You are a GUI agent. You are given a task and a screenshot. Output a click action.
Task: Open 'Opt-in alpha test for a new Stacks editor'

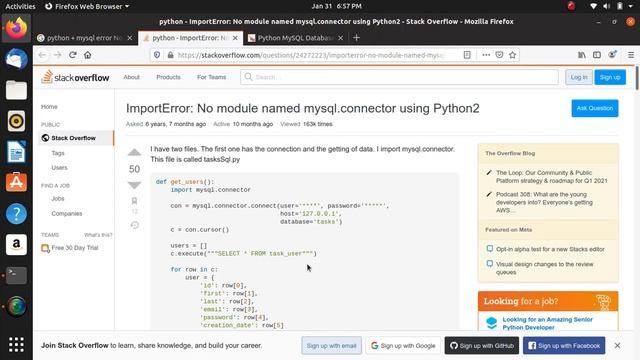[x=550, y=249]
